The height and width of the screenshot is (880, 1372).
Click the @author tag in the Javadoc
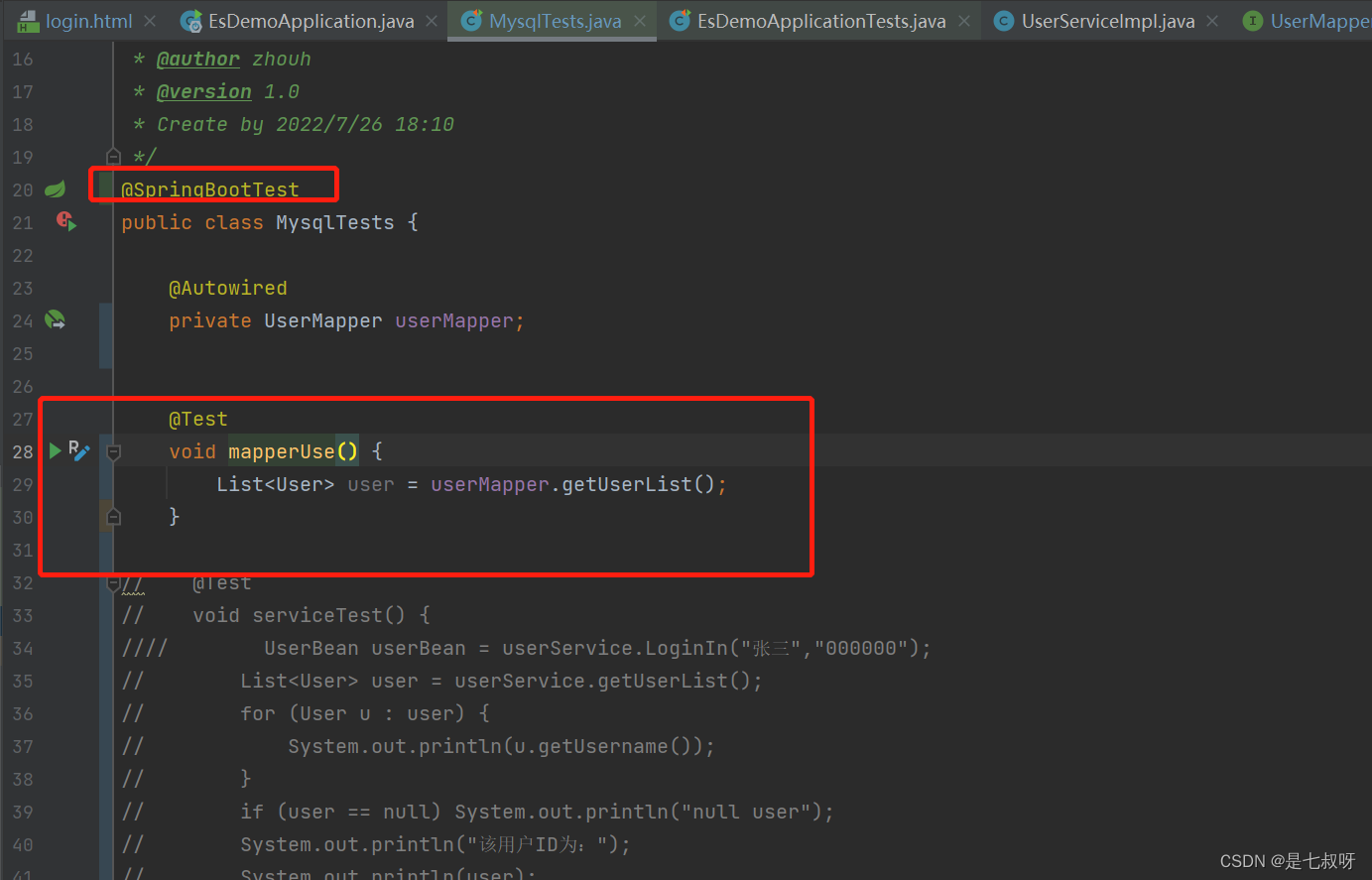[197, 60]
